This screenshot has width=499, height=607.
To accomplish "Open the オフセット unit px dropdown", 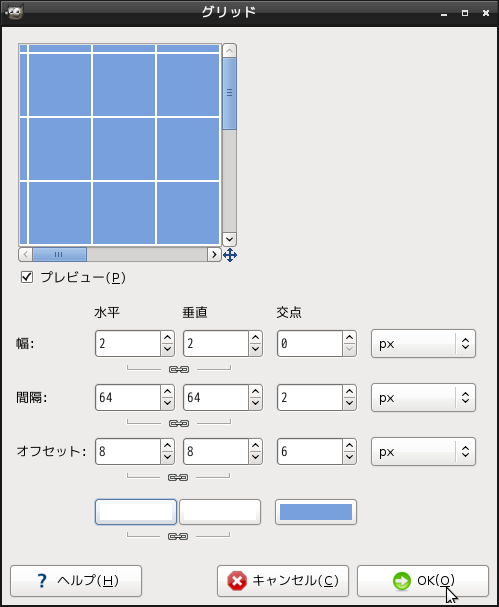I will (423, 451).
